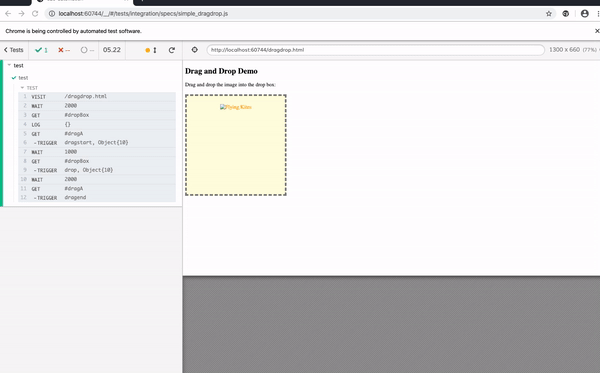Click the browser forward arrow
This screenshot has height=373, width=600.
21,14
